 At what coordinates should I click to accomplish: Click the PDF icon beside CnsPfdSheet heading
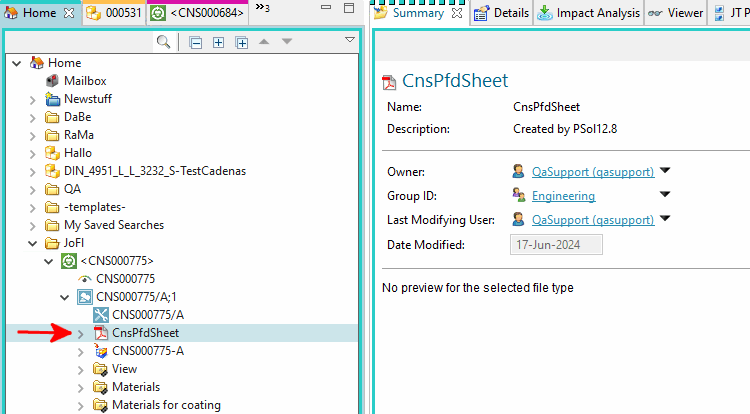click(x=389, y=82)
